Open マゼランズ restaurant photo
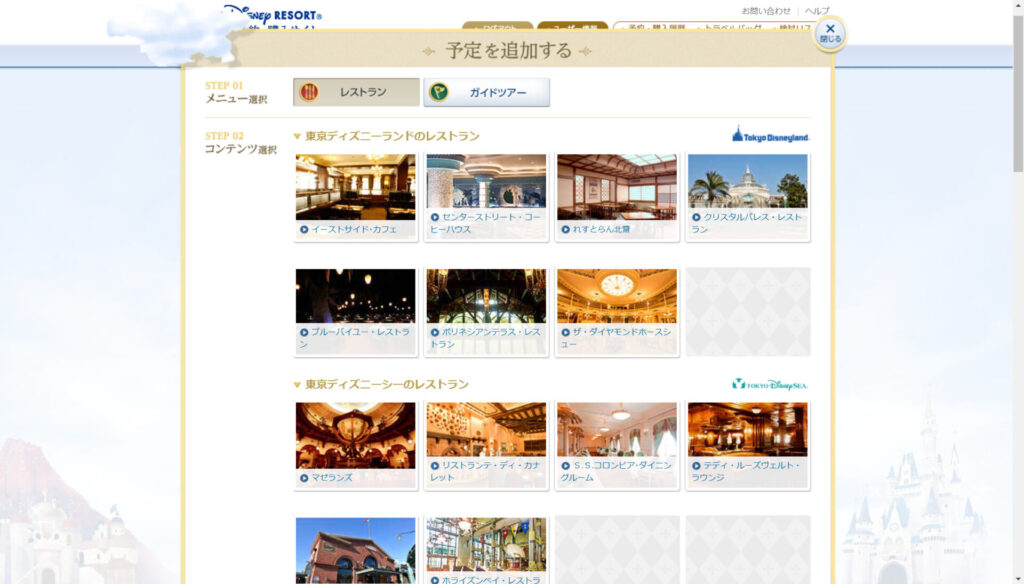Screen dimensions: 1024x584 pos(355,435)
